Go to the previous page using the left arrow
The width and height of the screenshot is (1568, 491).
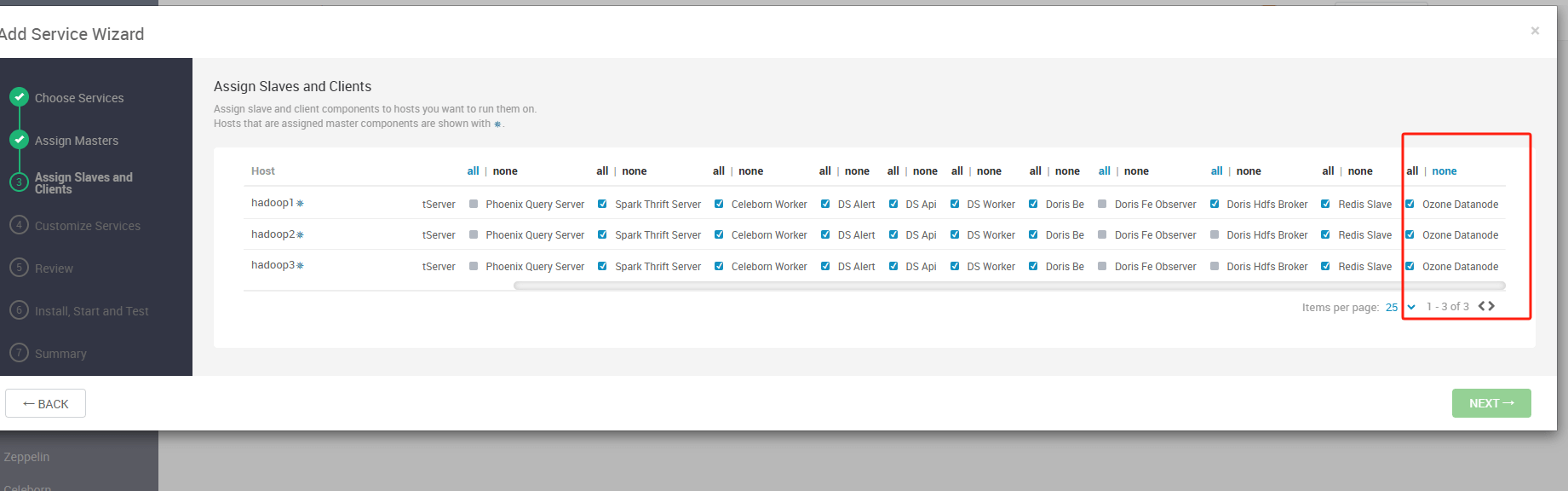[1482, 306]
